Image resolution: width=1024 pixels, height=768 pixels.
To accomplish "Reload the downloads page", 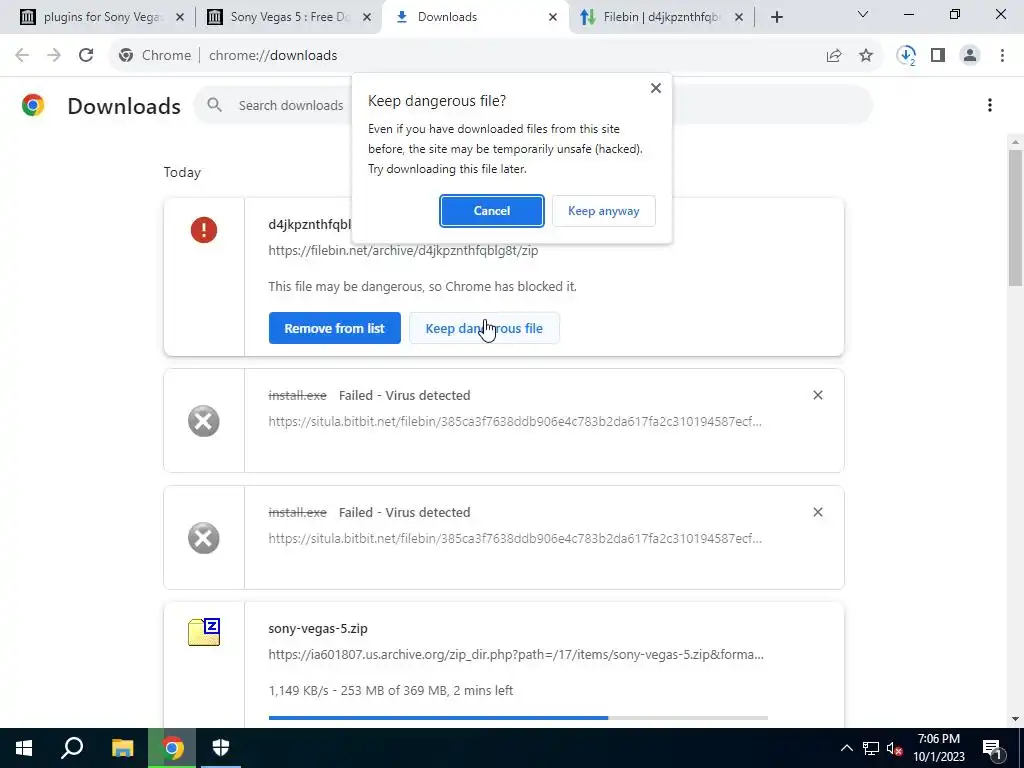I will (x=86, y=56).
